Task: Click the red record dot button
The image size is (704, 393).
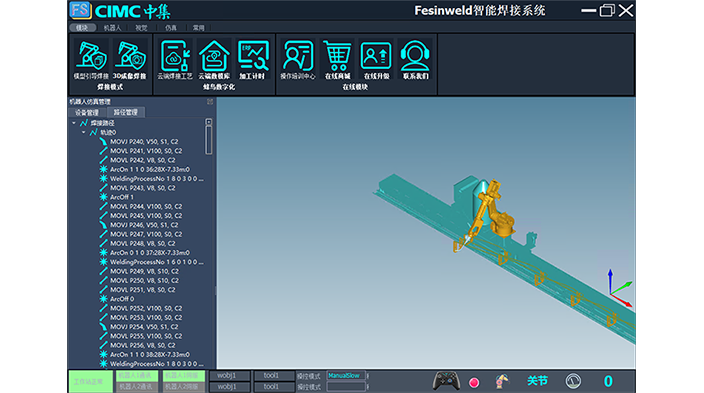Action: point(474,382)
